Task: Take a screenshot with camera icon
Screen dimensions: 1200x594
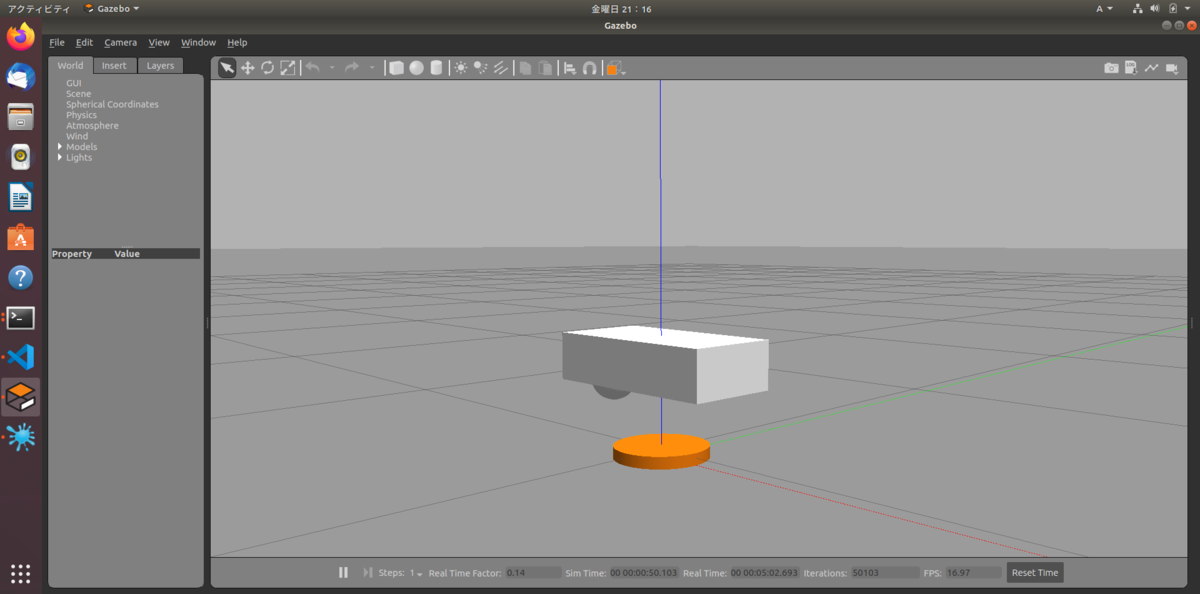Action: pos(1111,68)
